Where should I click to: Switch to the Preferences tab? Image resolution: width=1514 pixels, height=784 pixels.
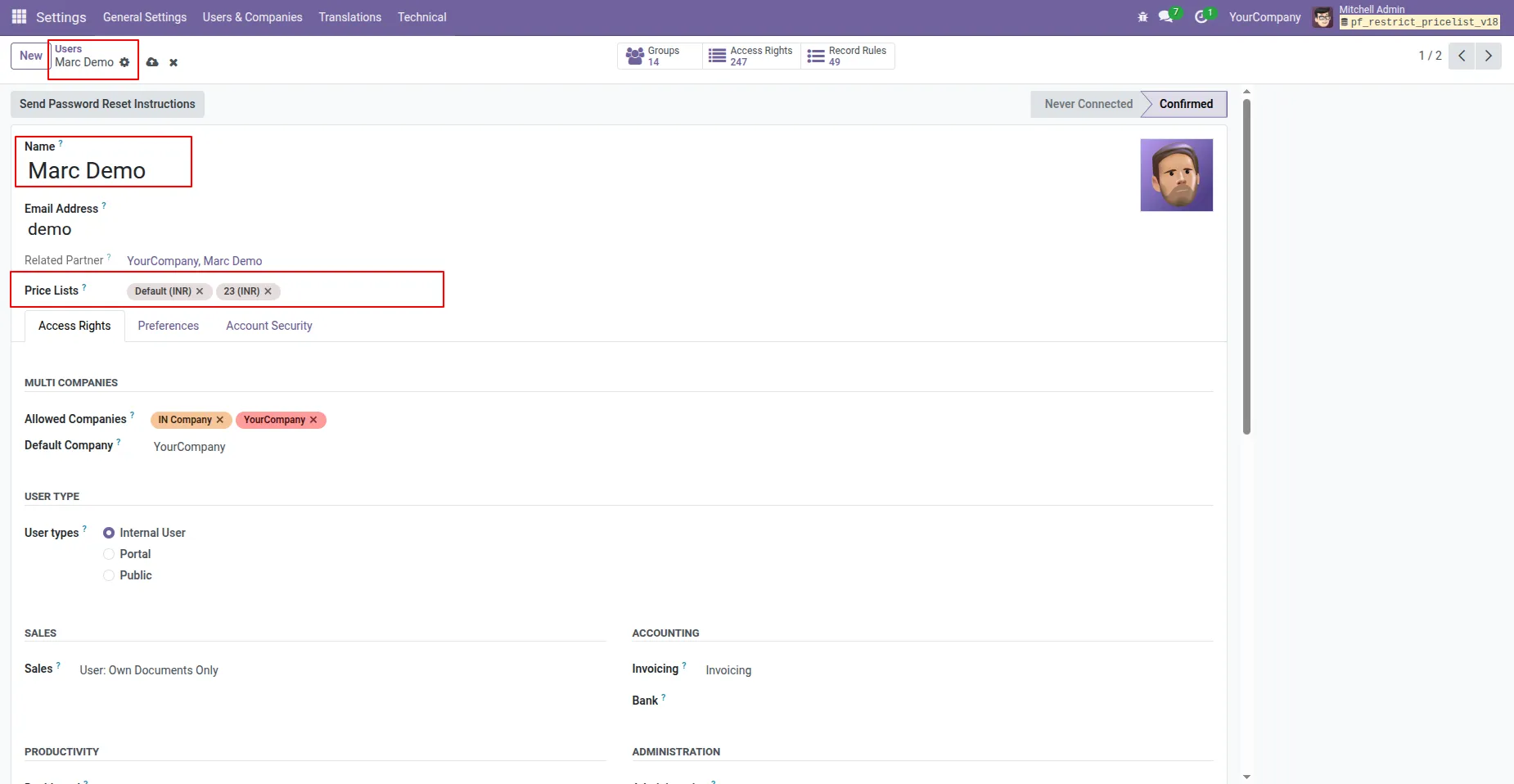tap(169, 326)
